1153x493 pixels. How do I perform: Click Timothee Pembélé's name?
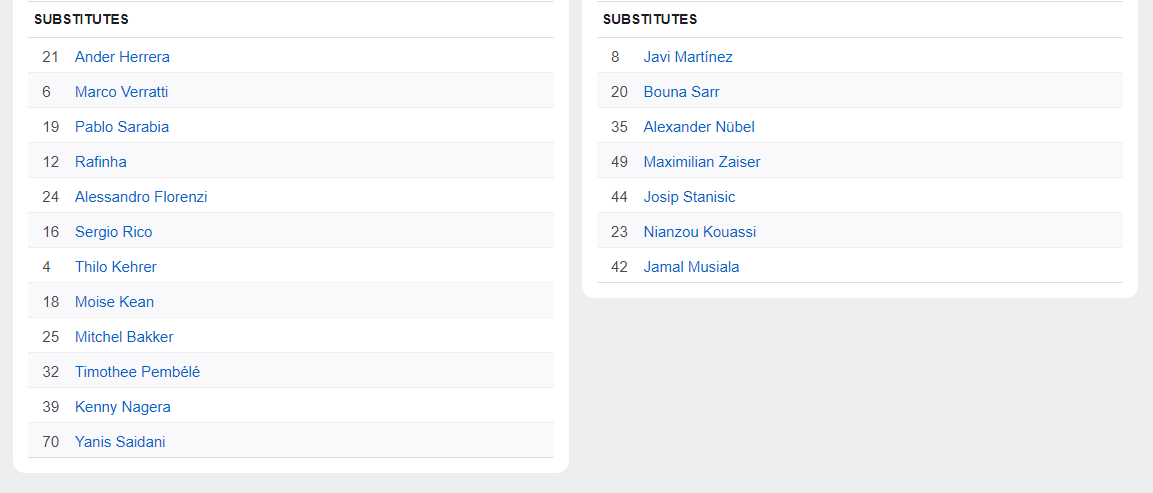pyautogui.click(x=137, y=372)
